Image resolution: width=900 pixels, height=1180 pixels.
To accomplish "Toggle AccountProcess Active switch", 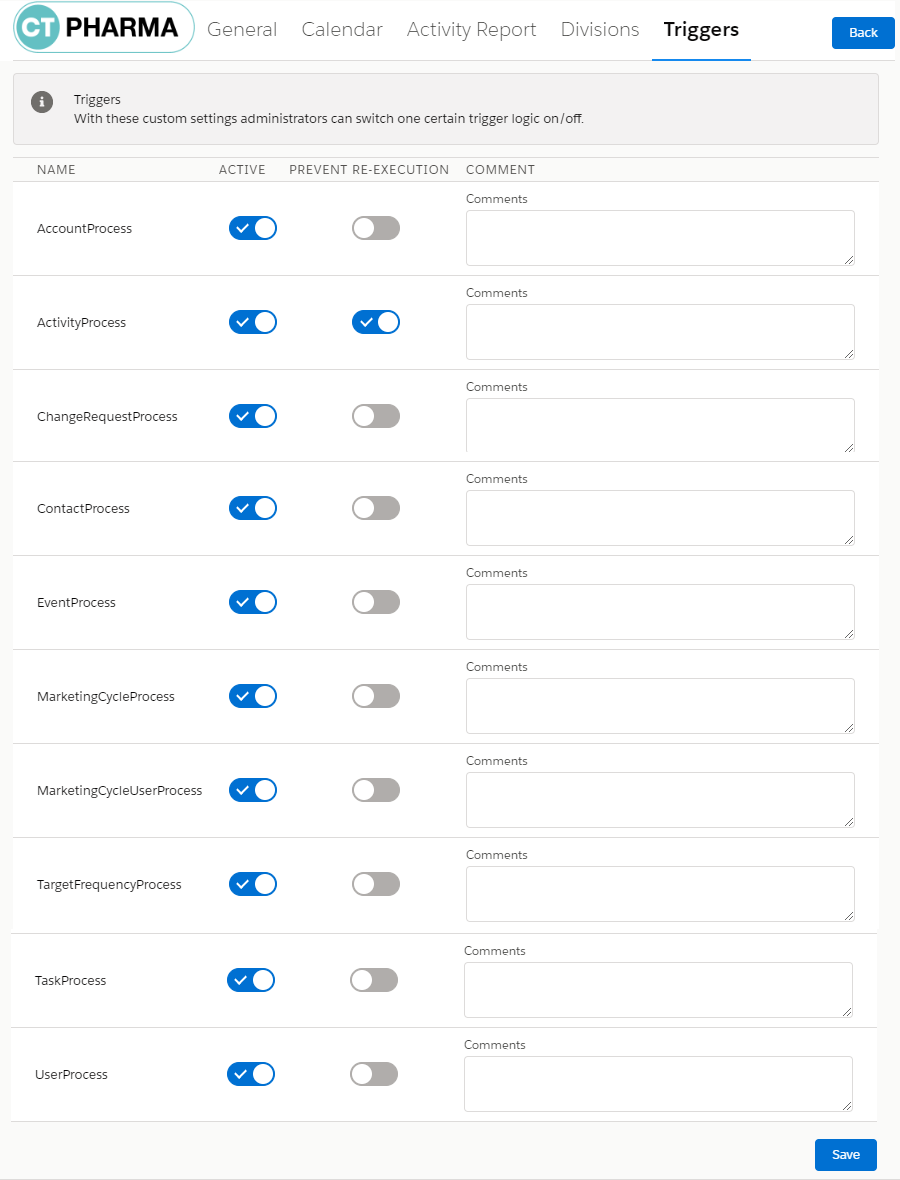I will 253,228.
